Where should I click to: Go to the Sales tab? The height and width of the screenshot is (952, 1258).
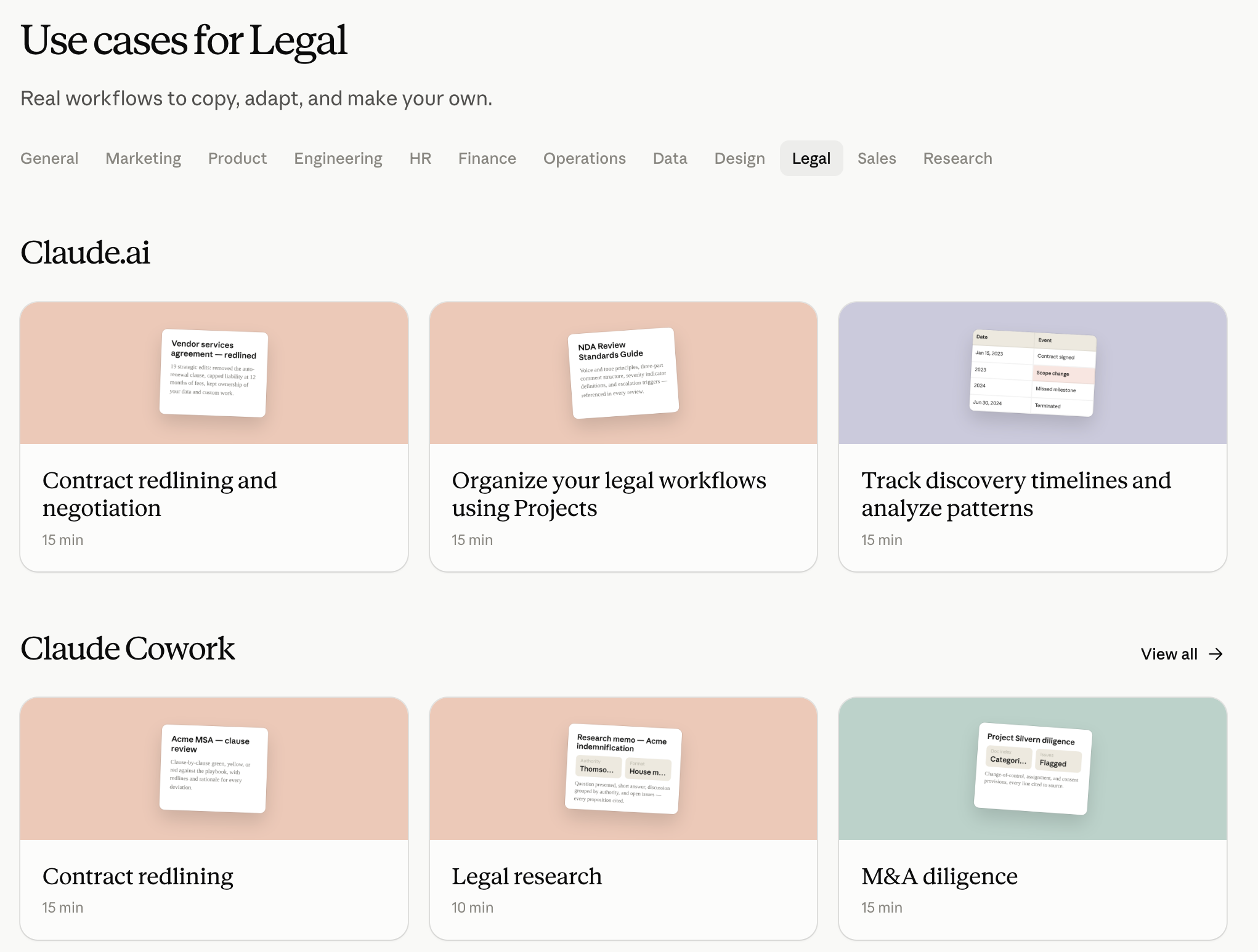[877, 158]
